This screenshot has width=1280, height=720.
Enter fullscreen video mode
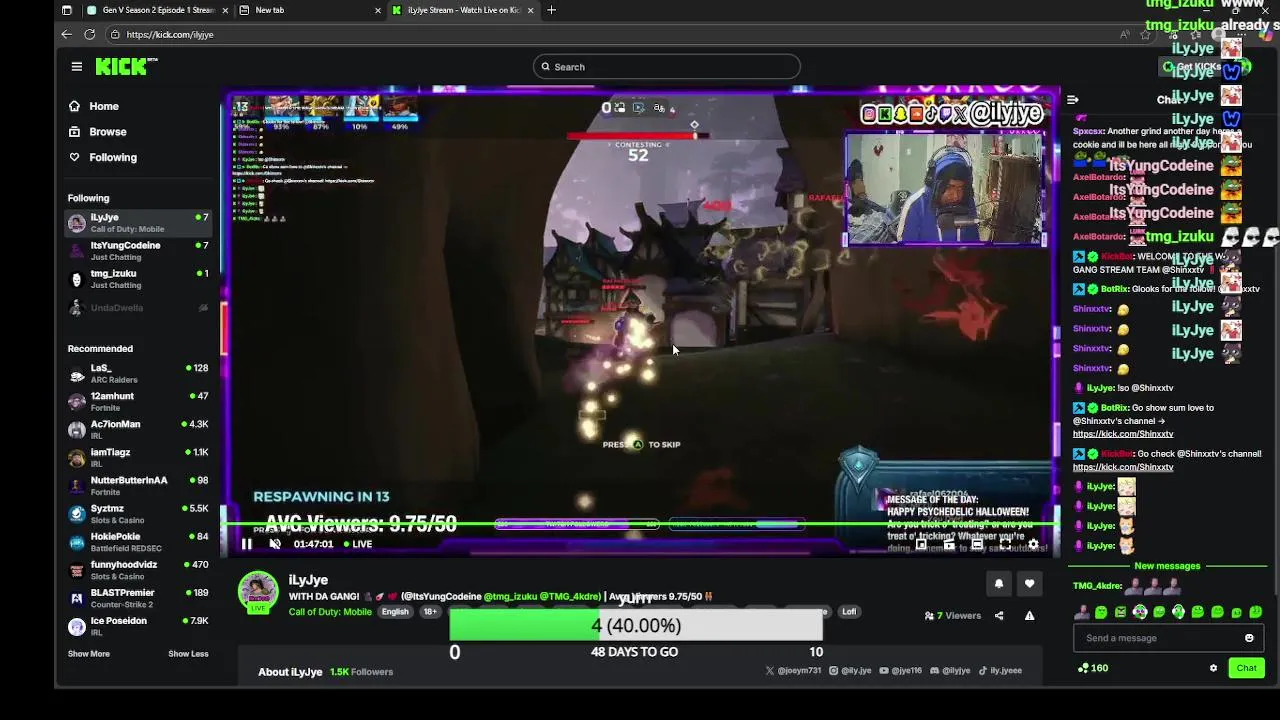pyautogui.click(x=1005, y=545)
